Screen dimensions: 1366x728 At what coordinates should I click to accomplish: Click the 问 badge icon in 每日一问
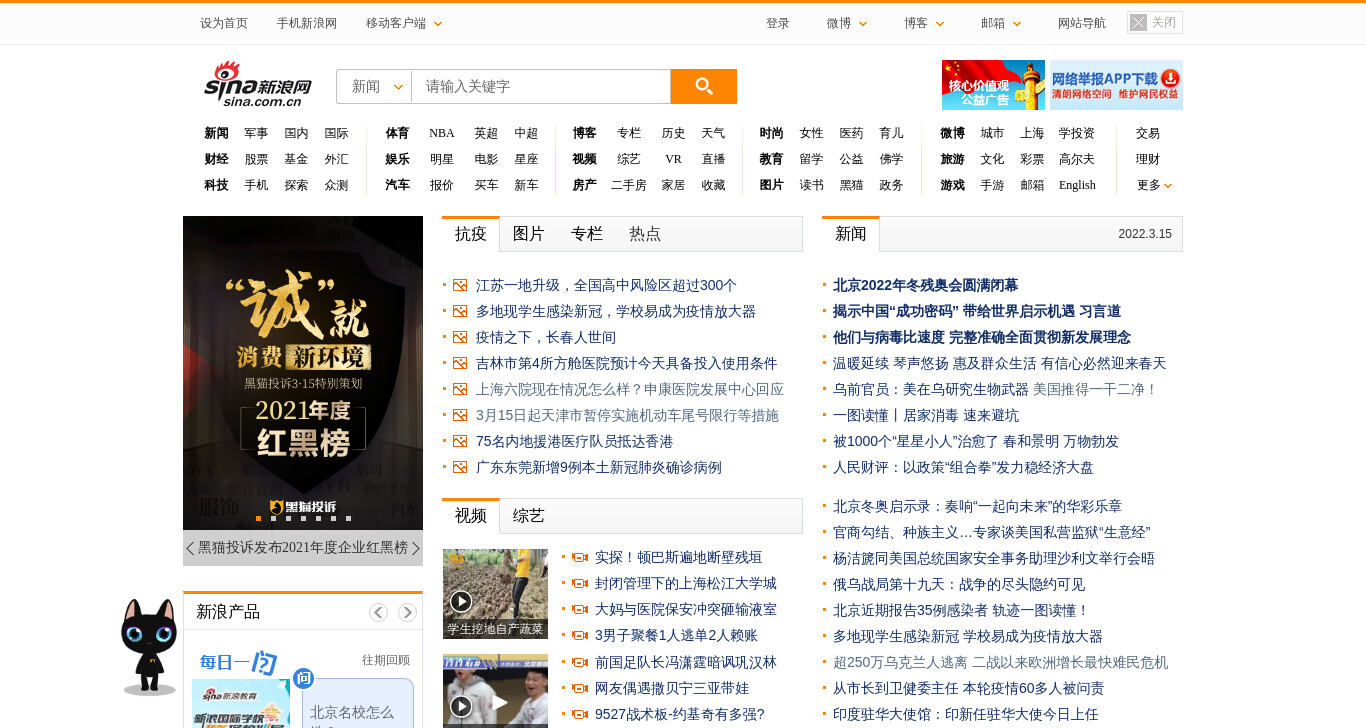pos(304,679)
